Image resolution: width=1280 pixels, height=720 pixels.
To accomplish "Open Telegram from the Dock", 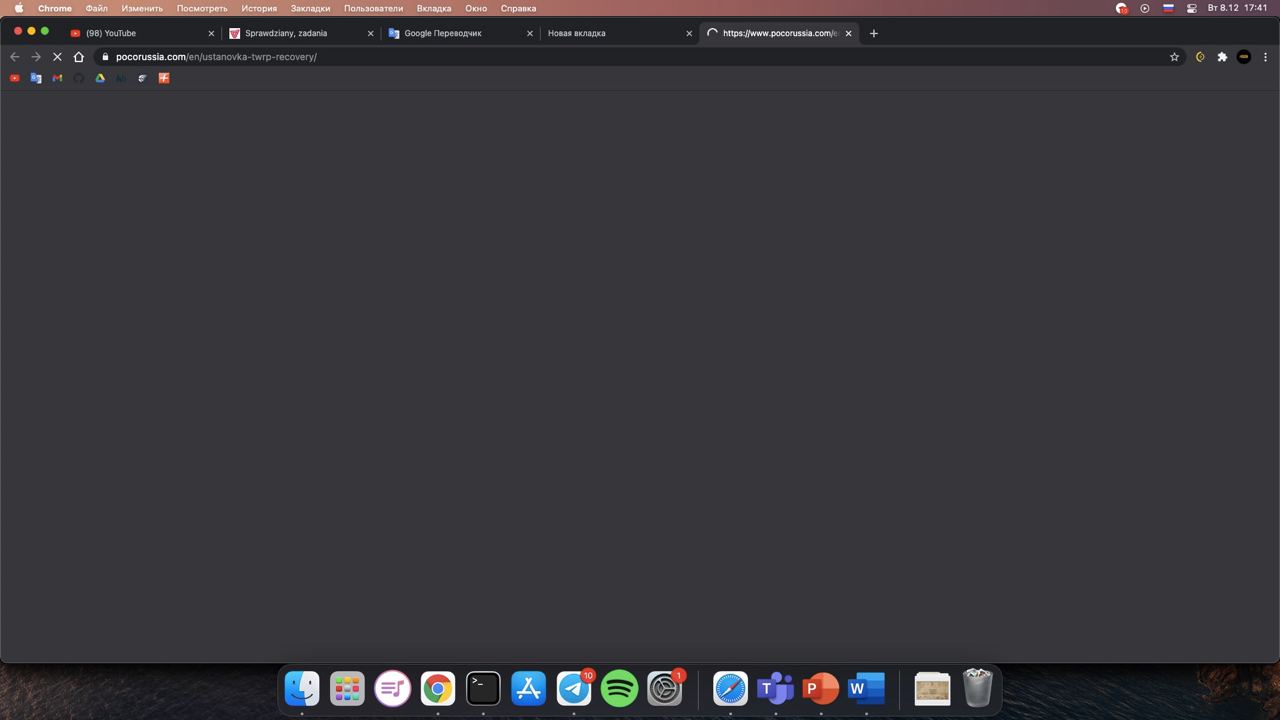I will point(574,688).
